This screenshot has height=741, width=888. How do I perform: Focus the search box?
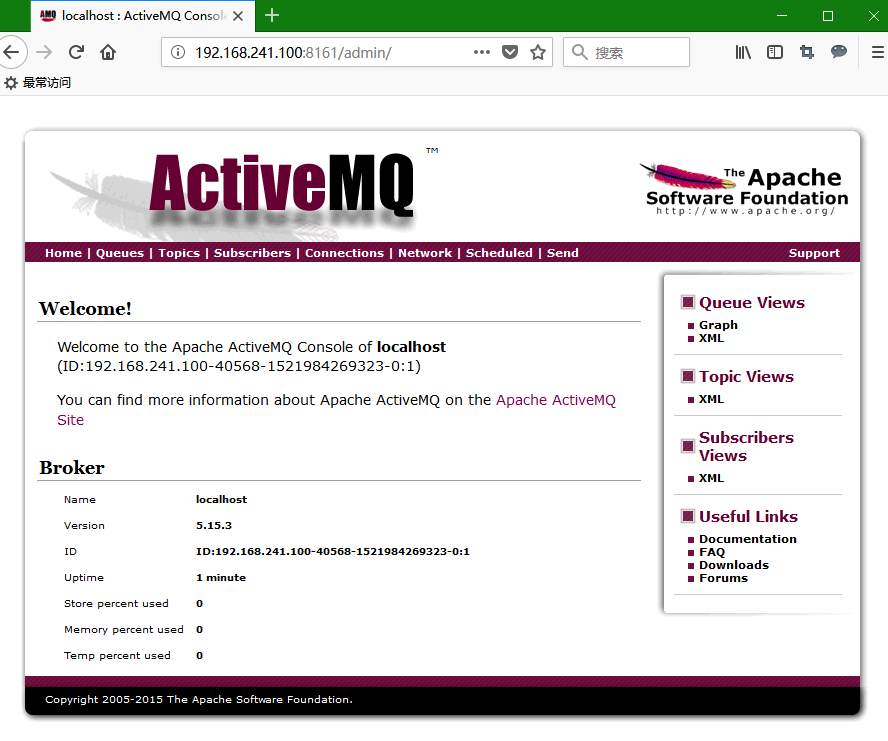pos(626,52)
